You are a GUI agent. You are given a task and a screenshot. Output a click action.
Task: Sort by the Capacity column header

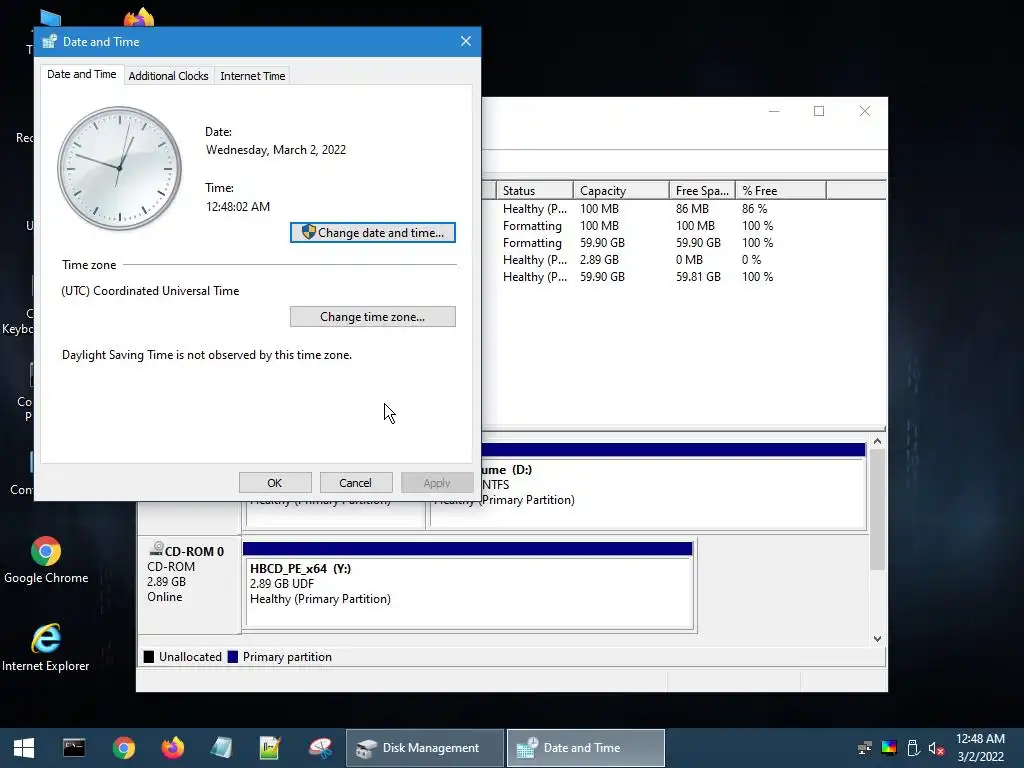point(620,191)
